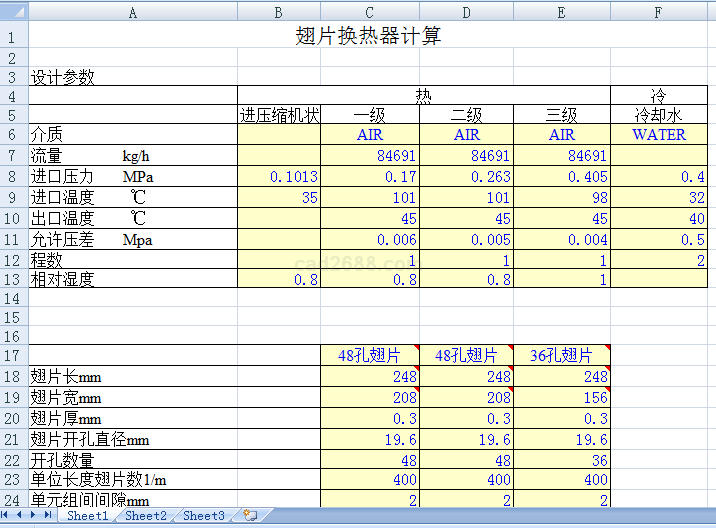Select row 17 header
This screenshot has height=528, width=716.
point(14,355)
